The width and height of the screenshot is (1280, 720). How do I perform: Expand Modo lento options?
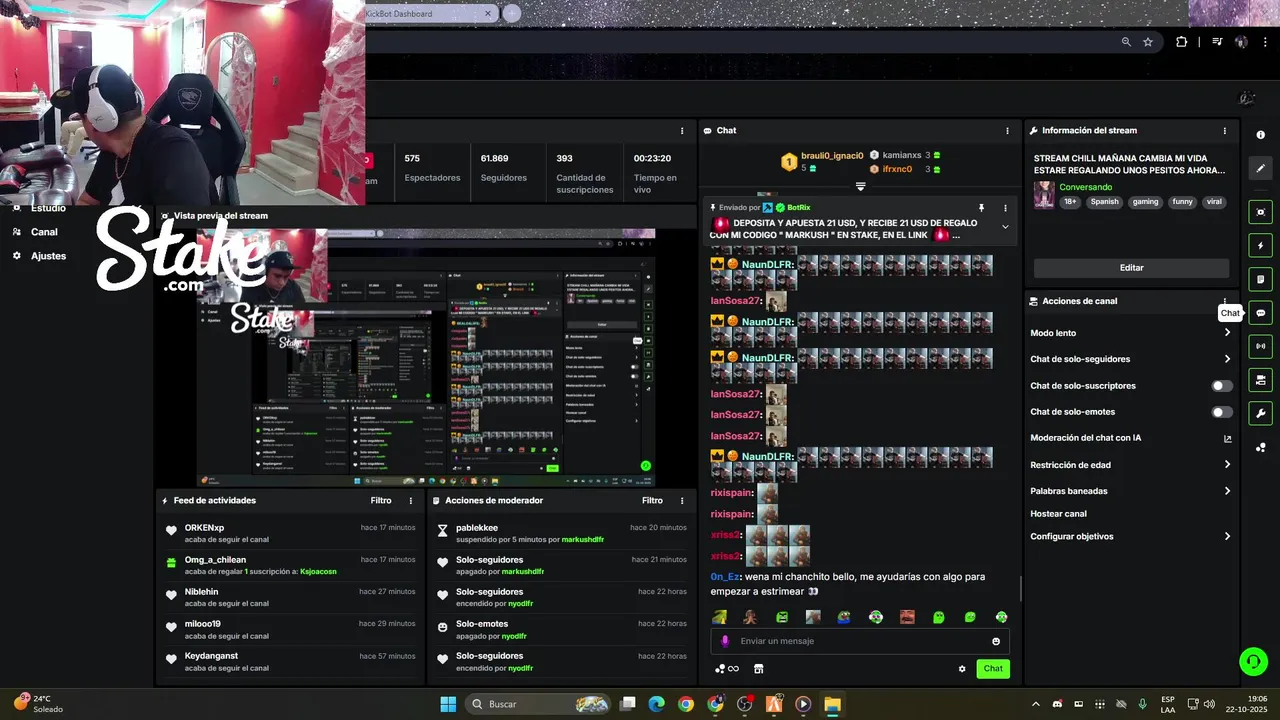(x=1227, y=333)
